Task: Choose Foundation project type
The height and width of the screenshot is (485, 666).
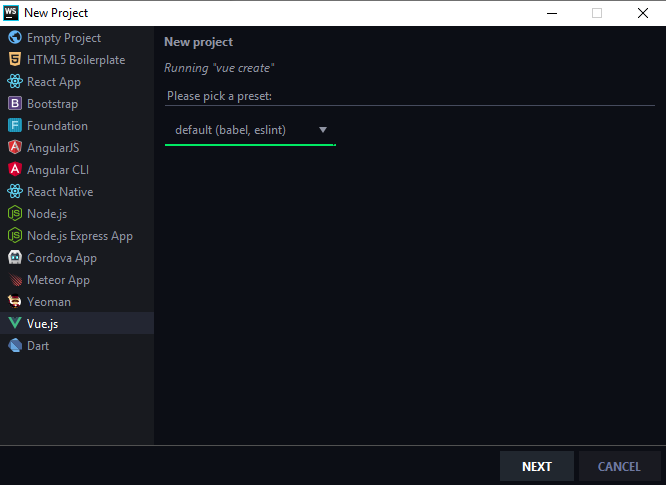Action: [77, 125]
